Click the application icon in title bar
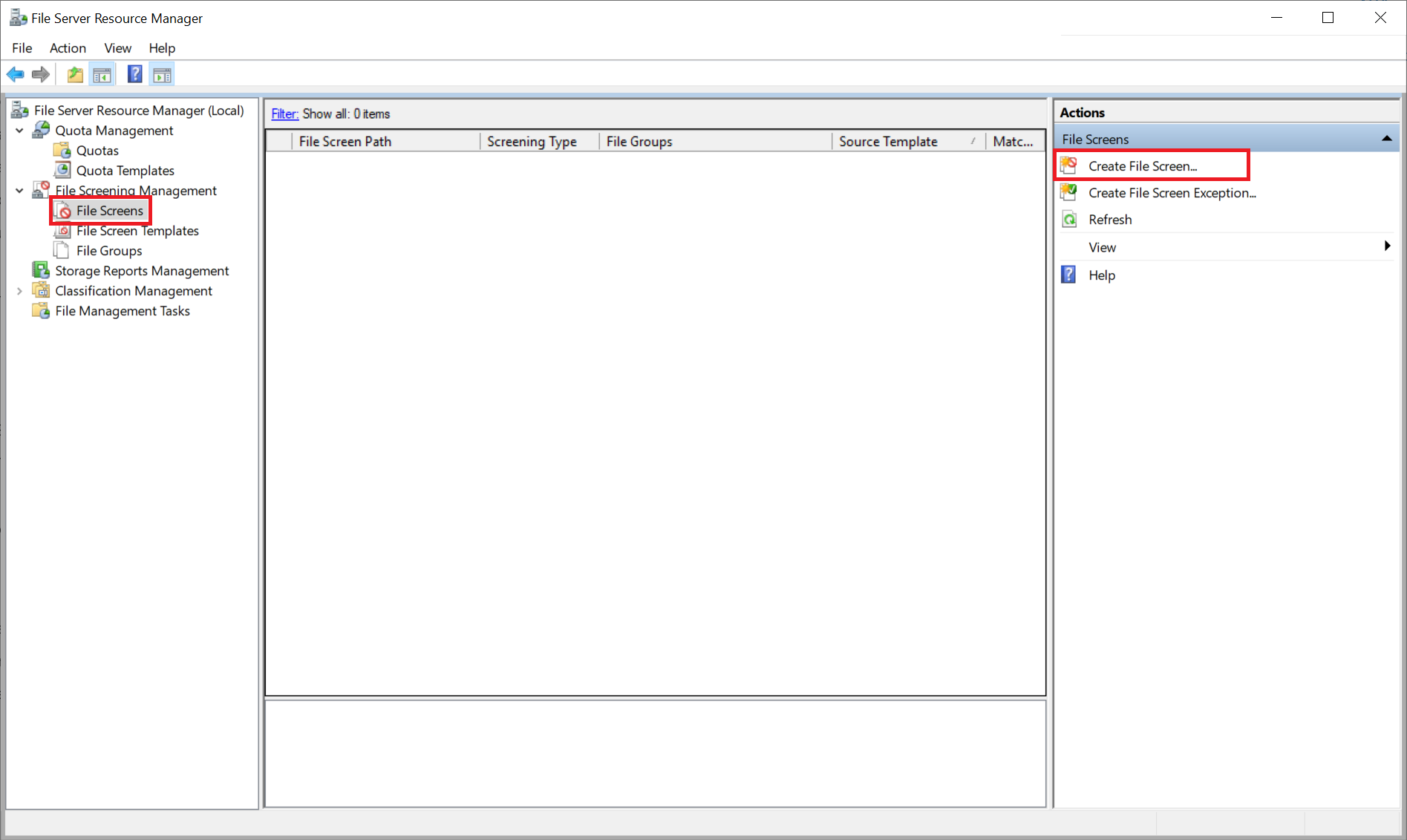Viewport: 1407px width, 840px height. click(x=19, y=17)
